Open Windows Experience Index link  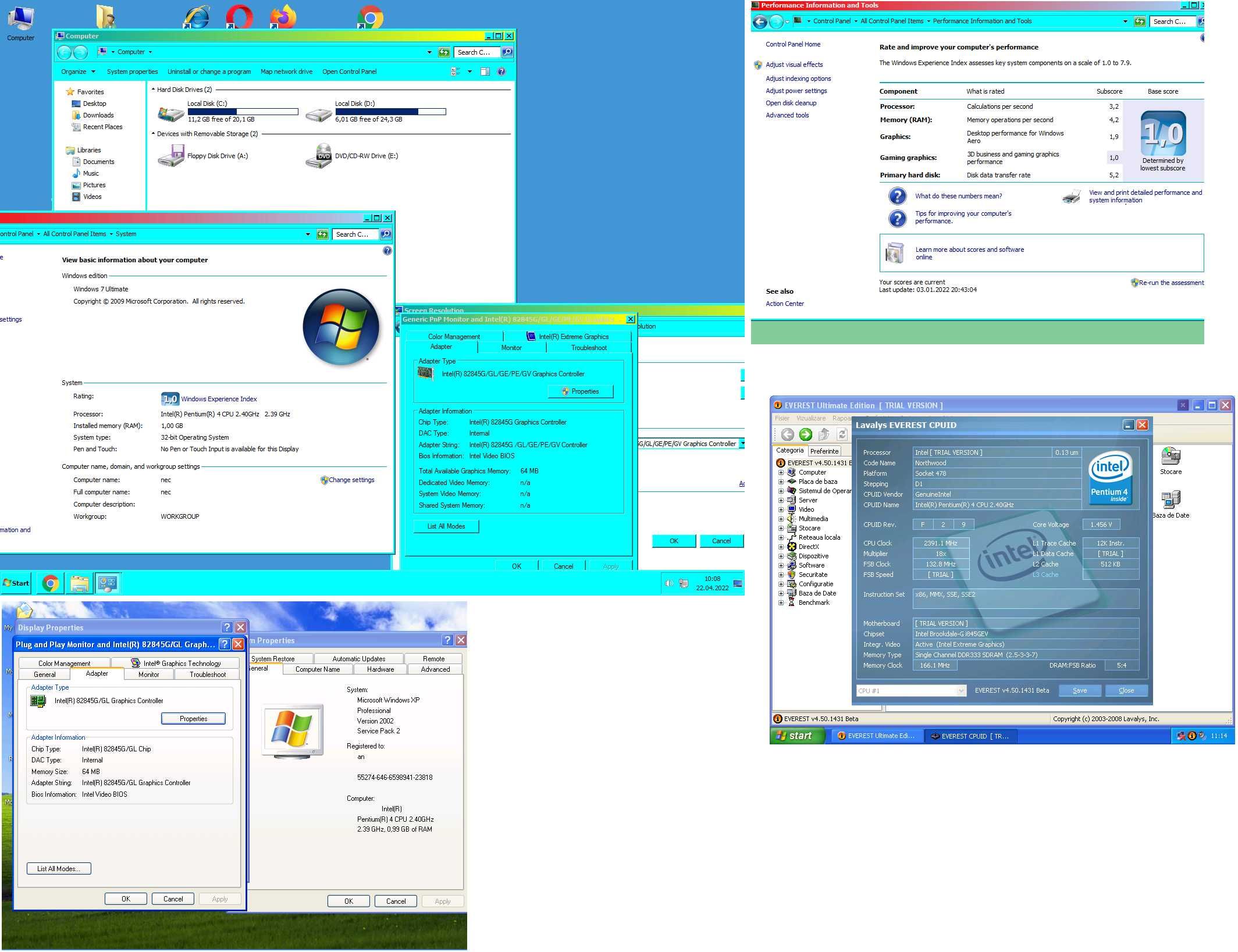coord(219,399)
